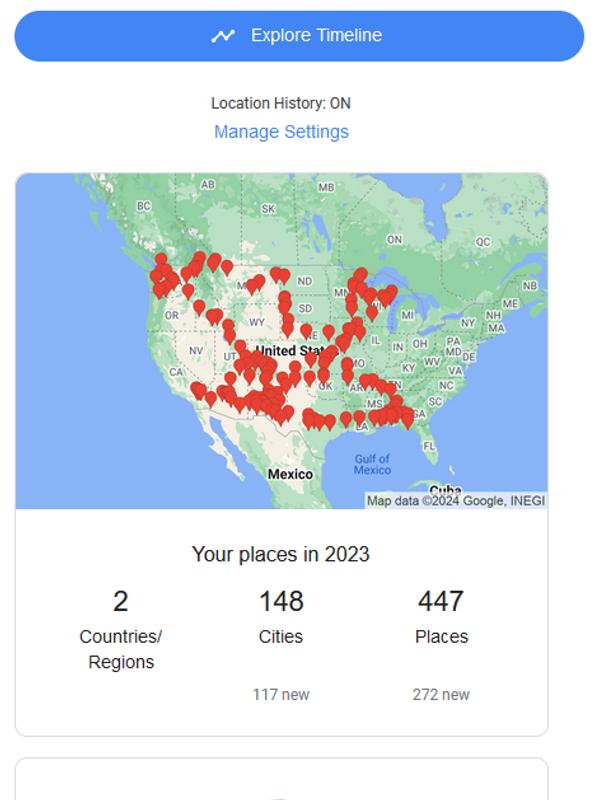Click the 117 new cities count

coord(281,694)
